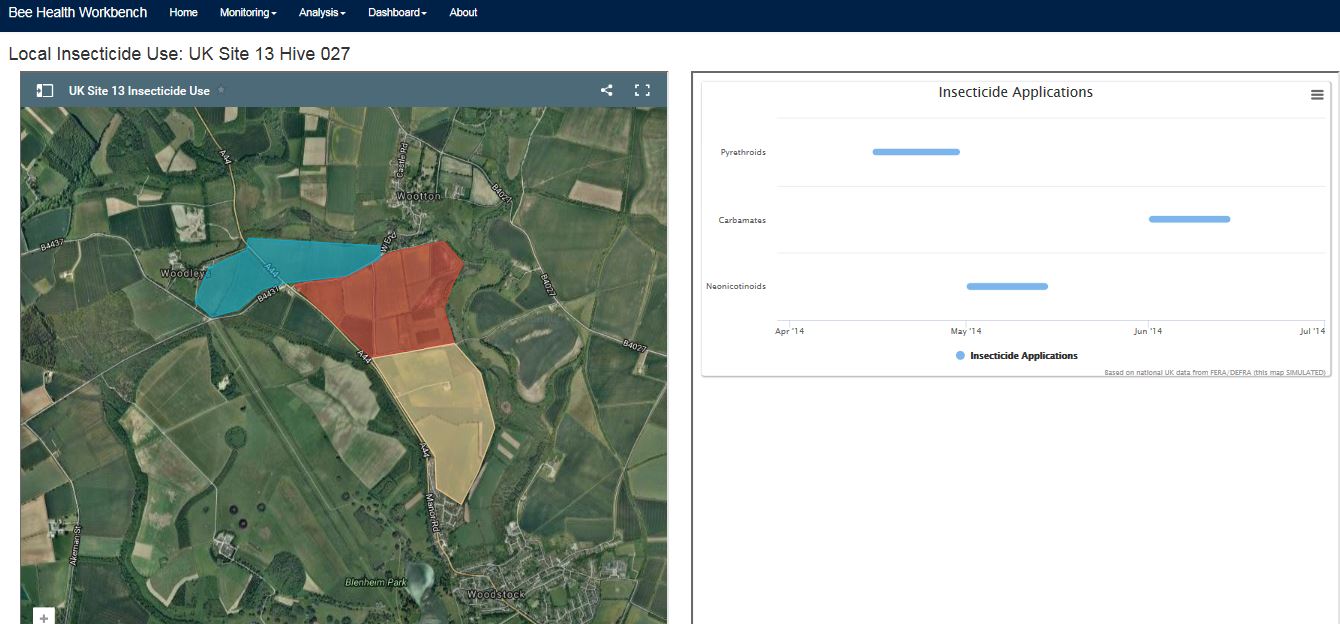Image resolution: width=1340 pixels, height=624 pixels.
Task: Click the Carbamates axis label
Action: pyautogui.click(x=742, y=220)
